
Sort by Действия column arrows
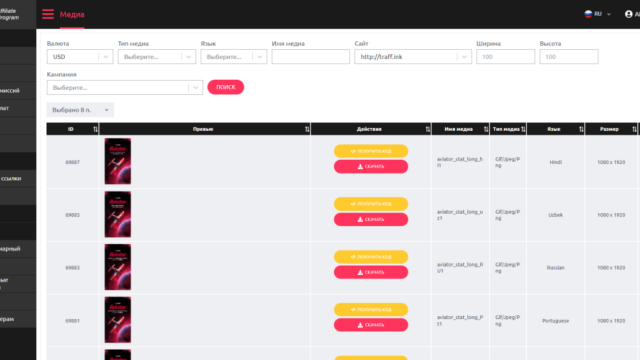(427, 129)
